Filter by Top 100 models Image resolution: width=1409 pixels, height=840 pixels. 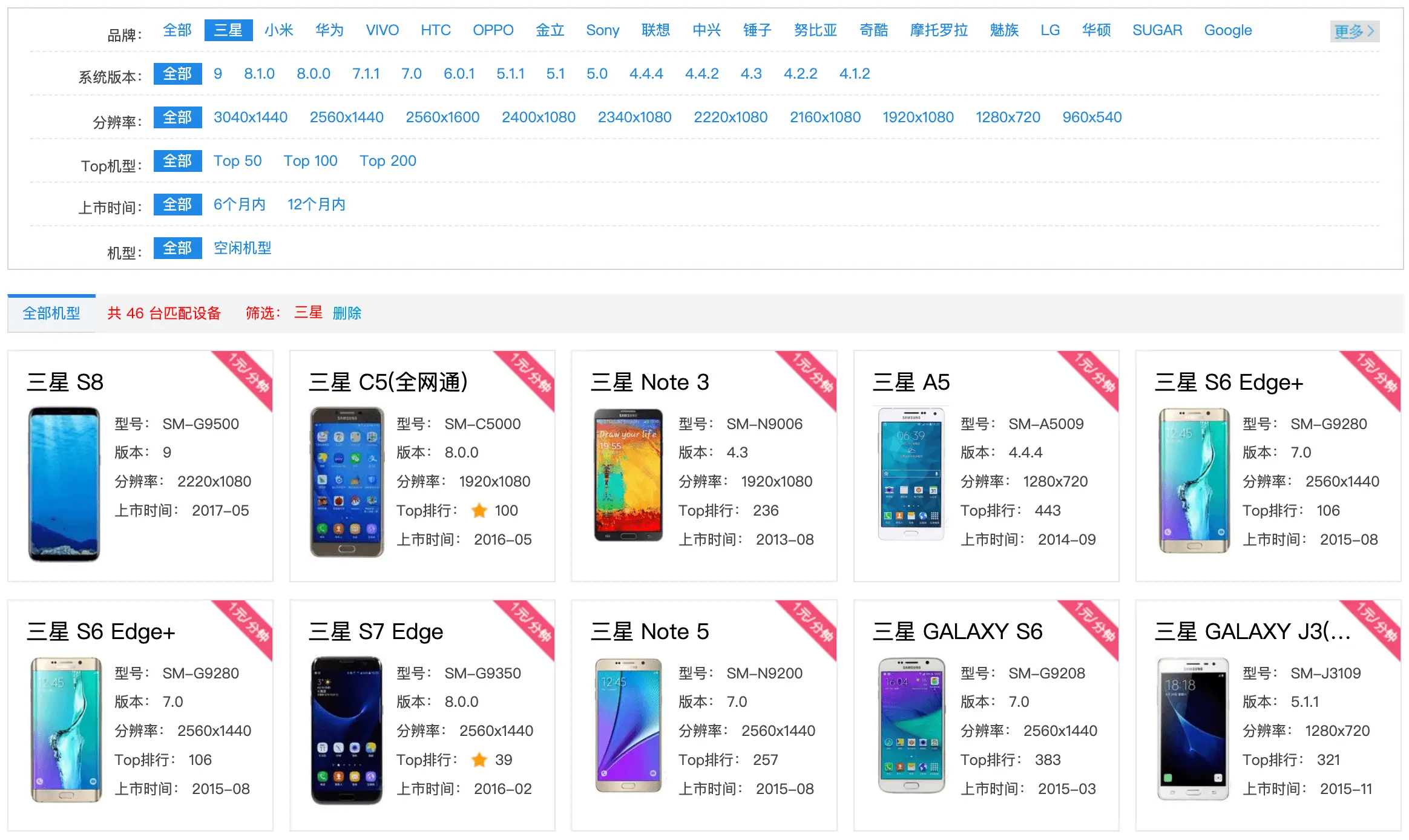[x=310, y=161]
